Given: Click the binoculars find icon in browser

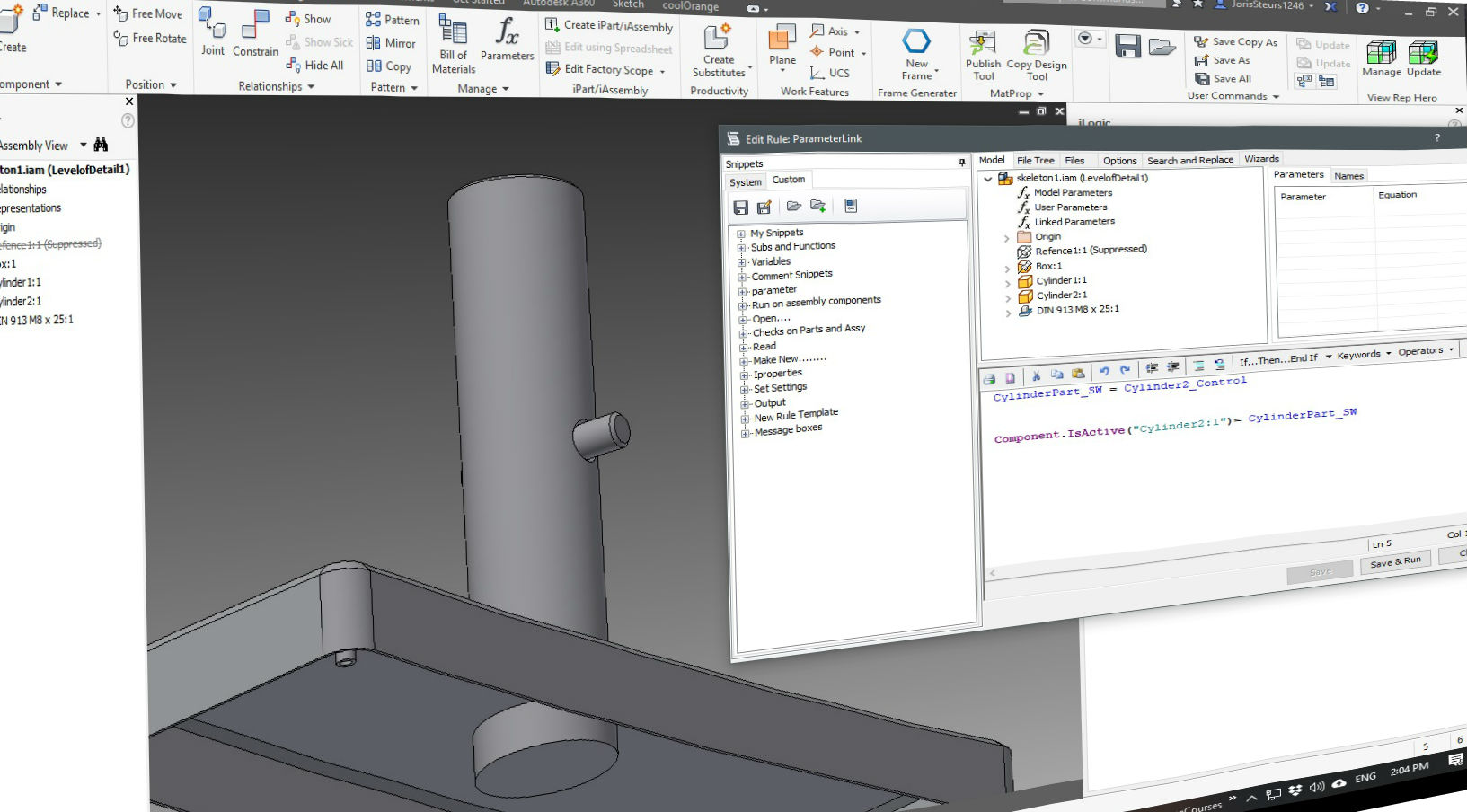Looking at the screenshot, I should tap(101, 145).
